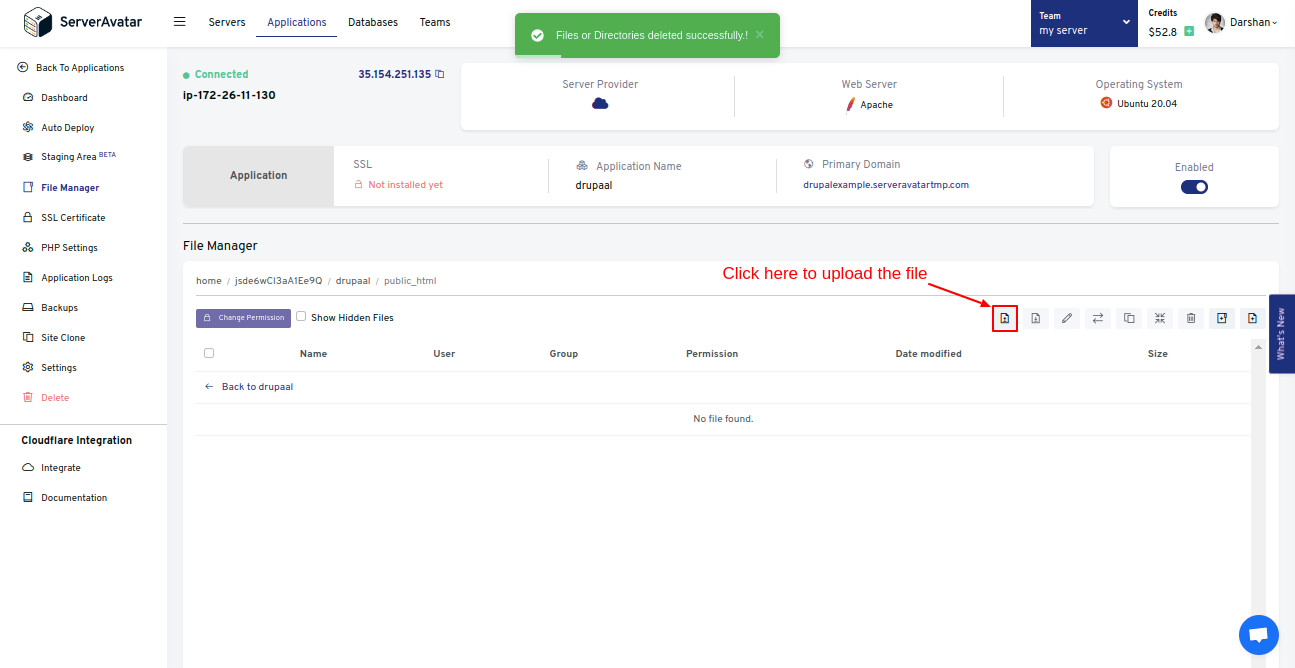Viewport: 1295px width, 668px height.
Task: Click the move (two arrows) toolbar icon
Action: (x=1098, y=318)
